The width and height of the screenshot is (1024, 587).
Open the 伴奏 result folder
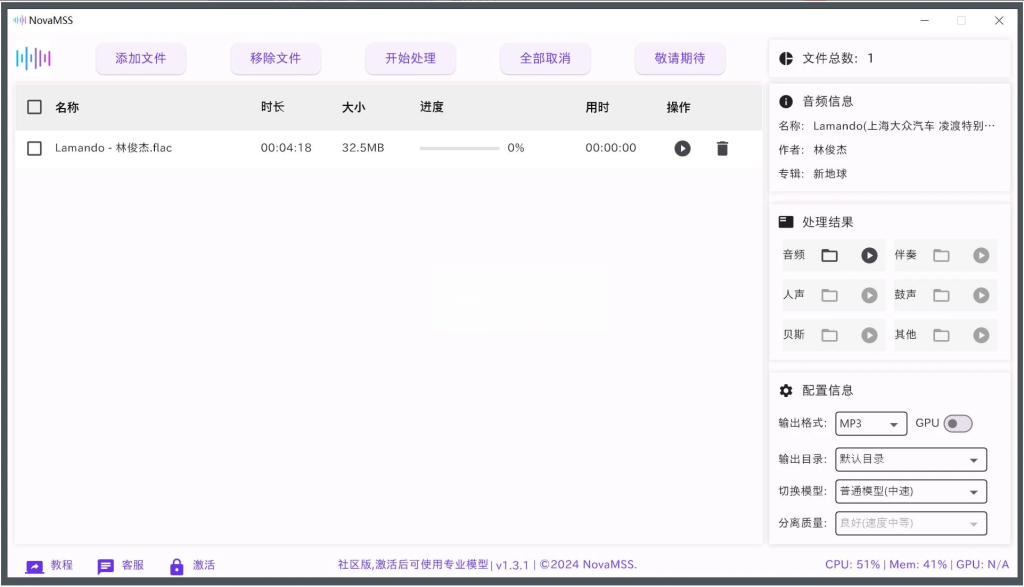pyautogui.click(x=941, y=255)
